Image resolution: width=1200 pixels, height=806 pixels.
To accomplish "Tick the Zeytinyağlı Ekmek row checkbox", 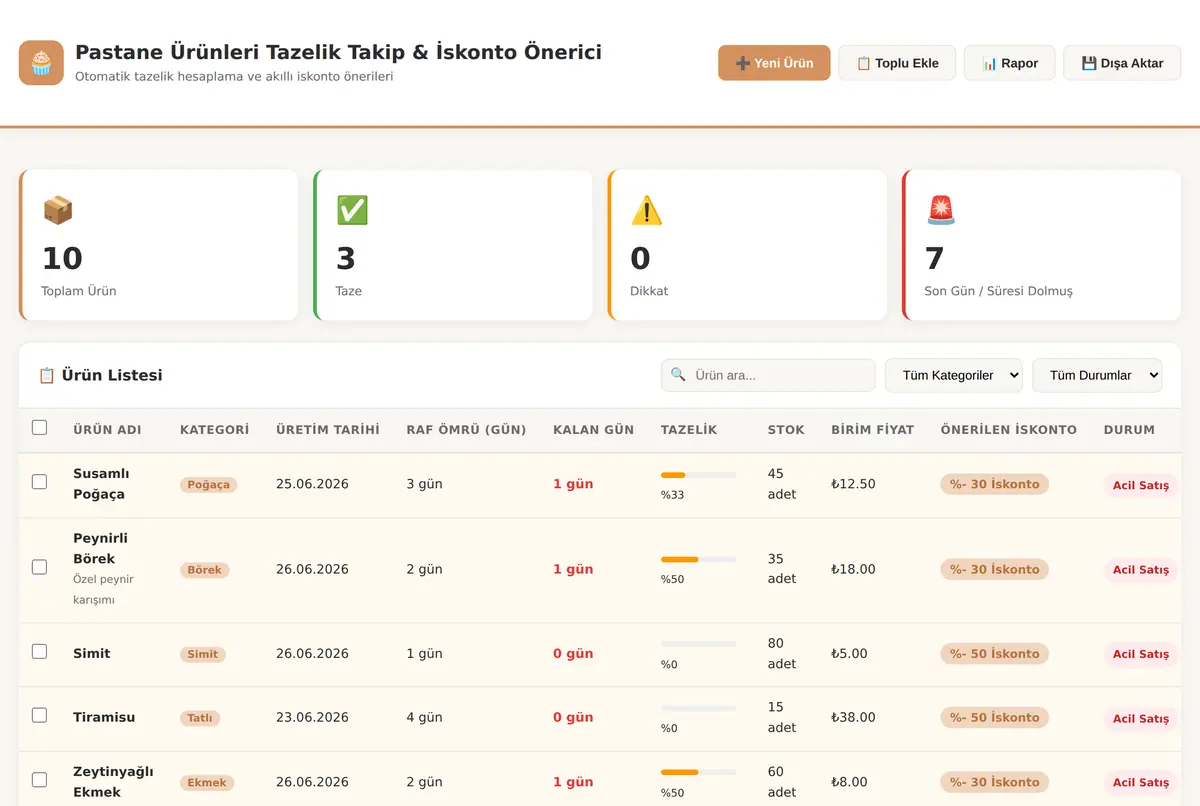I will [x=40, y=780].
